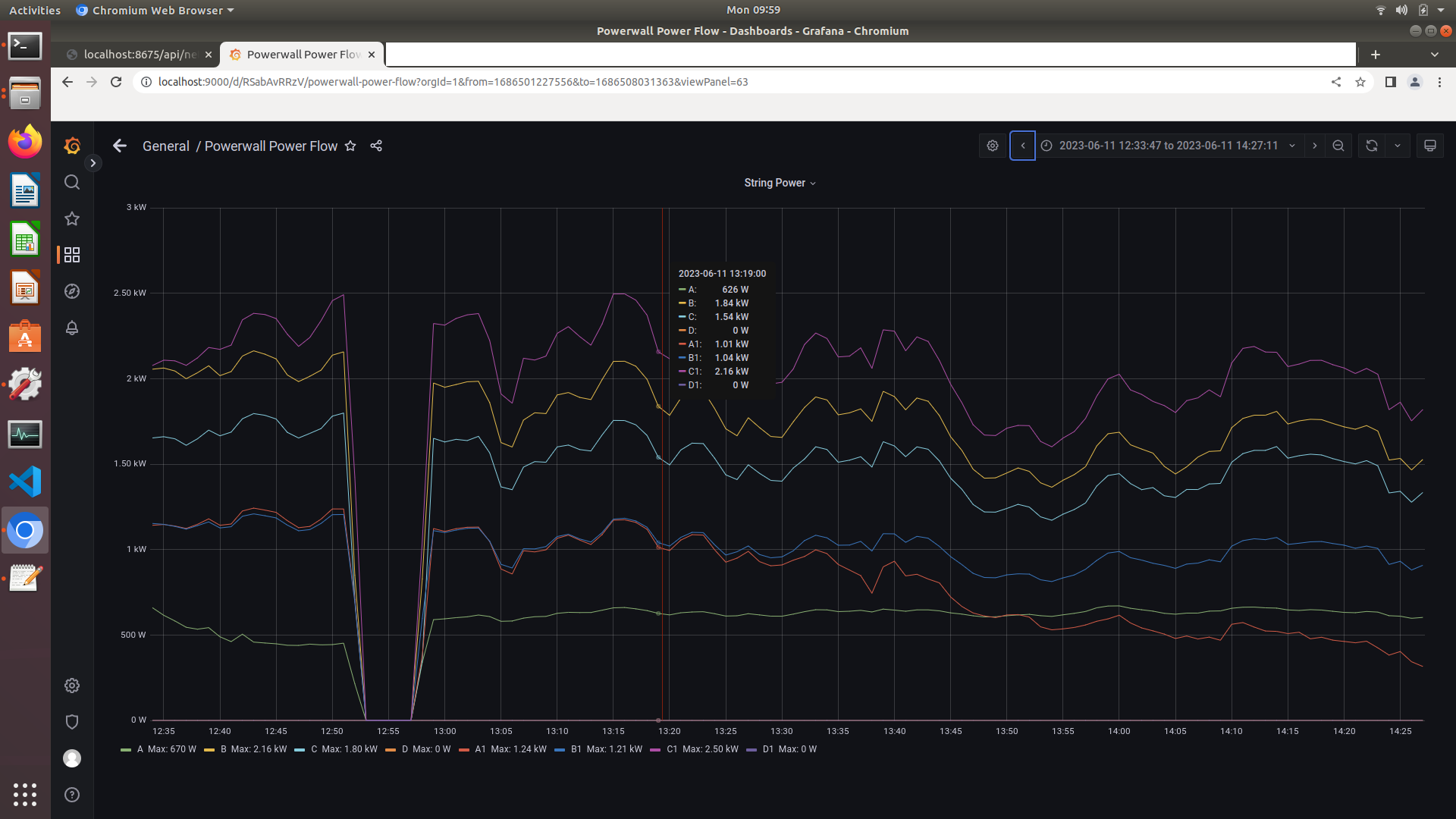Image resolution: width=1456 pixels, height=819 pixels.
Task: Hide series B via its legend entry
Action: 222,749
